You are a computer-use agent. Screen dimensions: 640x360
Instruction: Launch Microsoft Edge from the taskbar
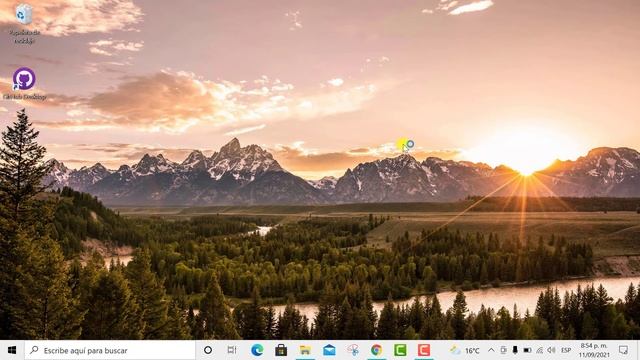(x=257, y=350)
